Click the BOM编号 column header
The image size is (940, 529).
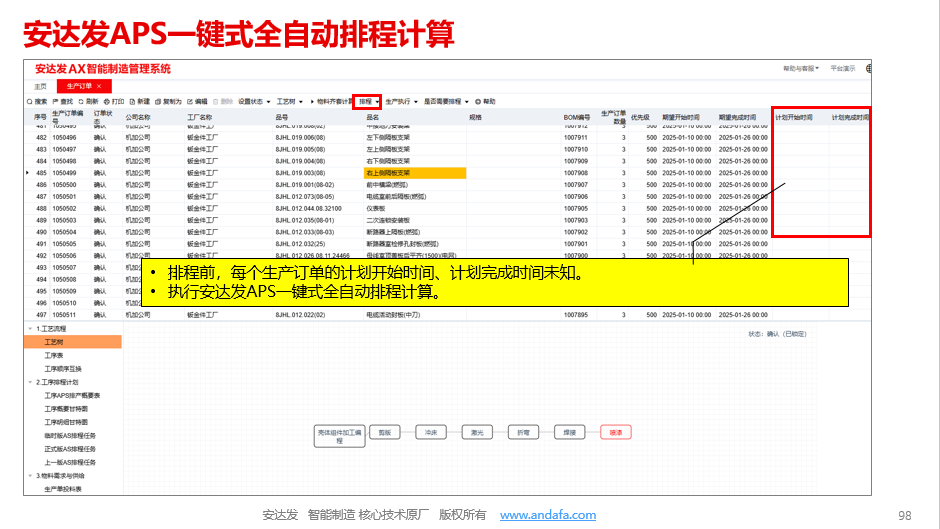pos(577,118)
